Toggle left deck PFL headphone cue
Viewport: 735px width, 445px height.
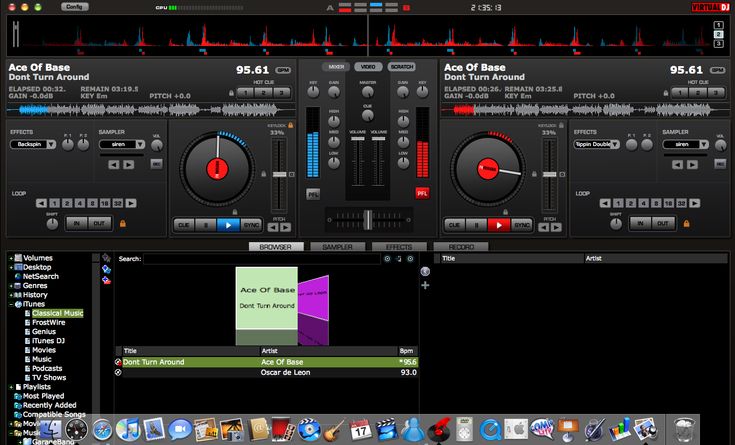pos(313,194)
